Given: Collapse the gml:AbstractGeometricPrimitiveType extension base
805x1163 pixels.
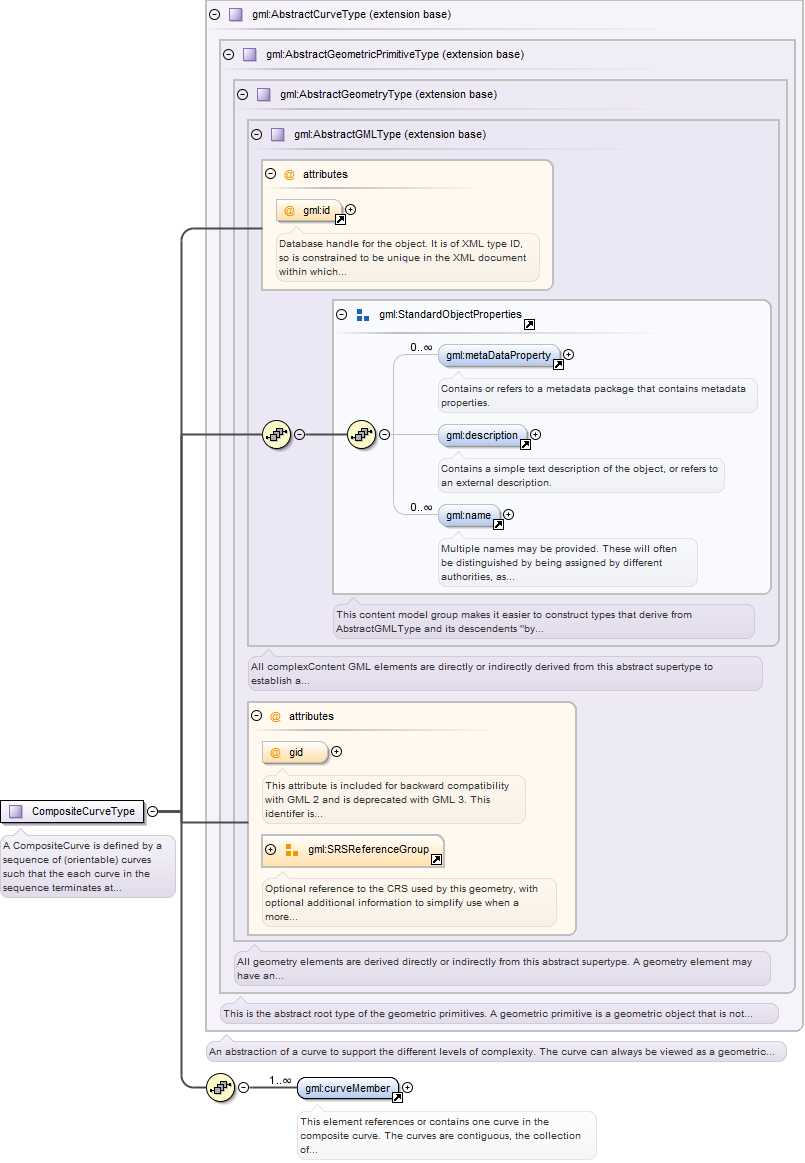Looking at the screenshot, I should pyautogui.click(x=229, y=54).
